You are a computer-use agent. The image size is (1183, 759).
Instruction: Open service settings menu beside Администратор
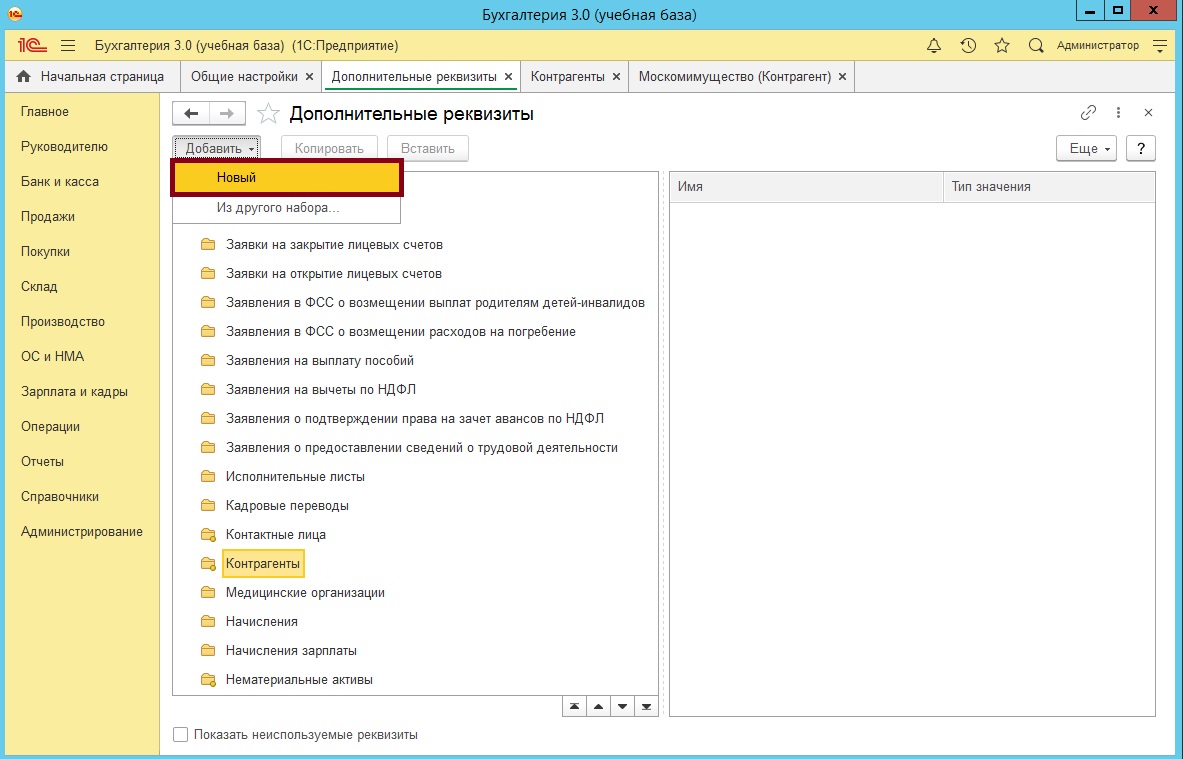pyautogui.click(x=1160, y=46)
